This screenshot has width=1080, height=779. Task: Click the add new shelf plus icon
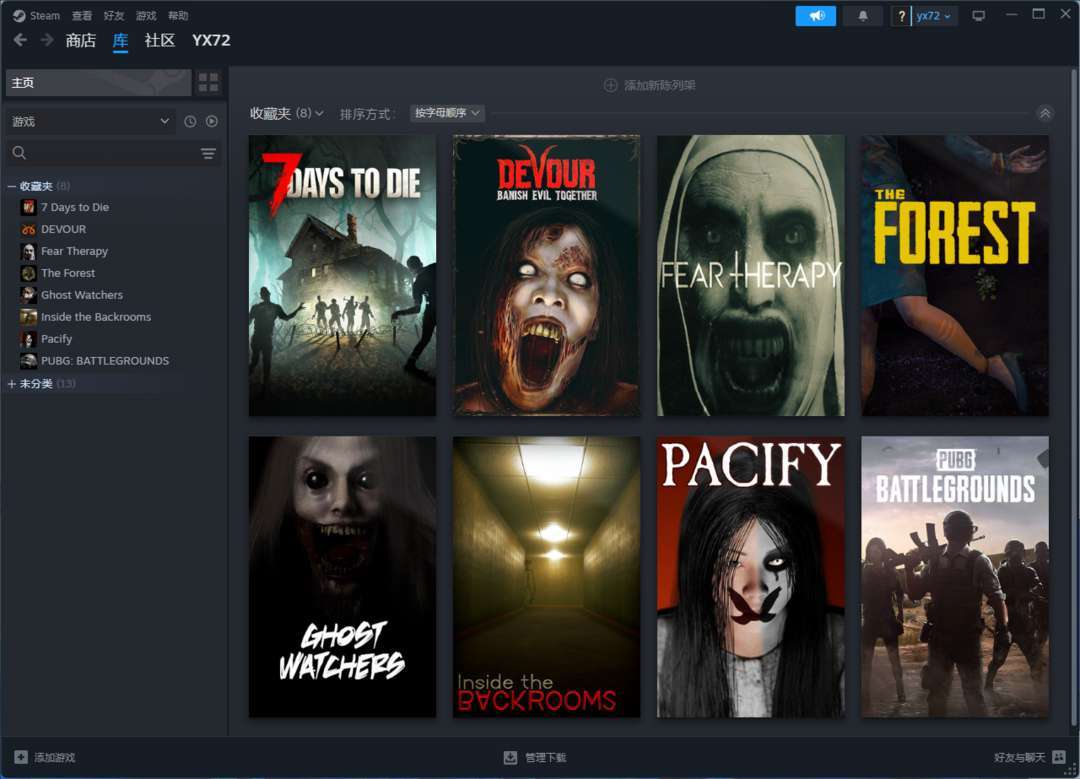(x=610, y=85)
